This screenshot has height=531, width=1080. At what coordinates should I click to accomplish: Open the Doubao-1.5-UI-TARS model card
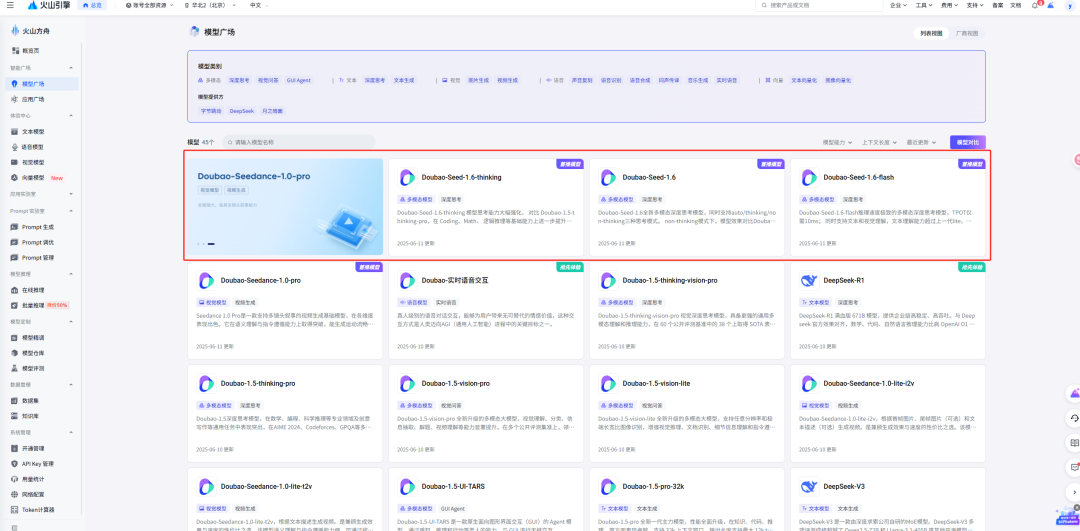point(486,499)
